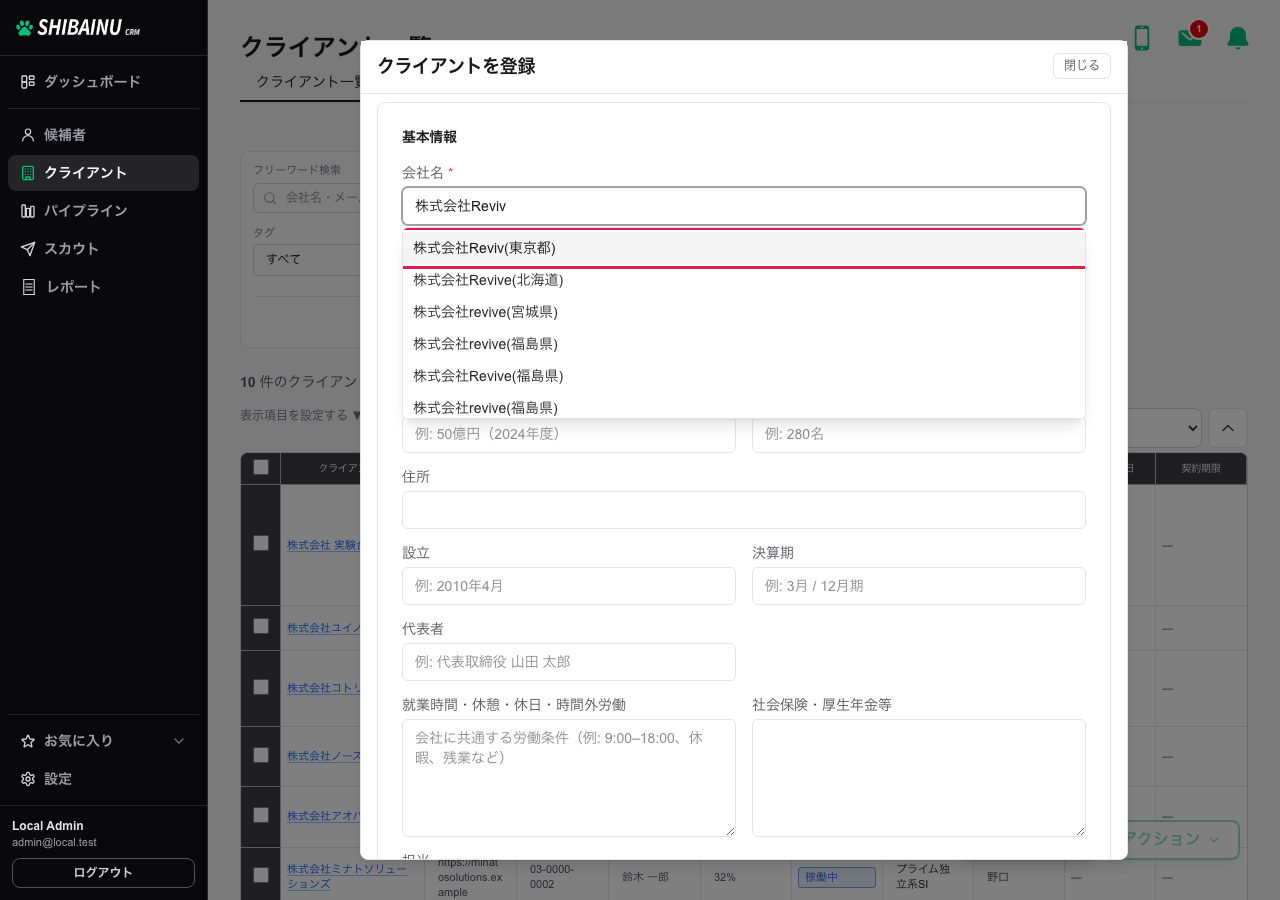Click the employee count field with 280名 placeholder

[x=918, y=434]
